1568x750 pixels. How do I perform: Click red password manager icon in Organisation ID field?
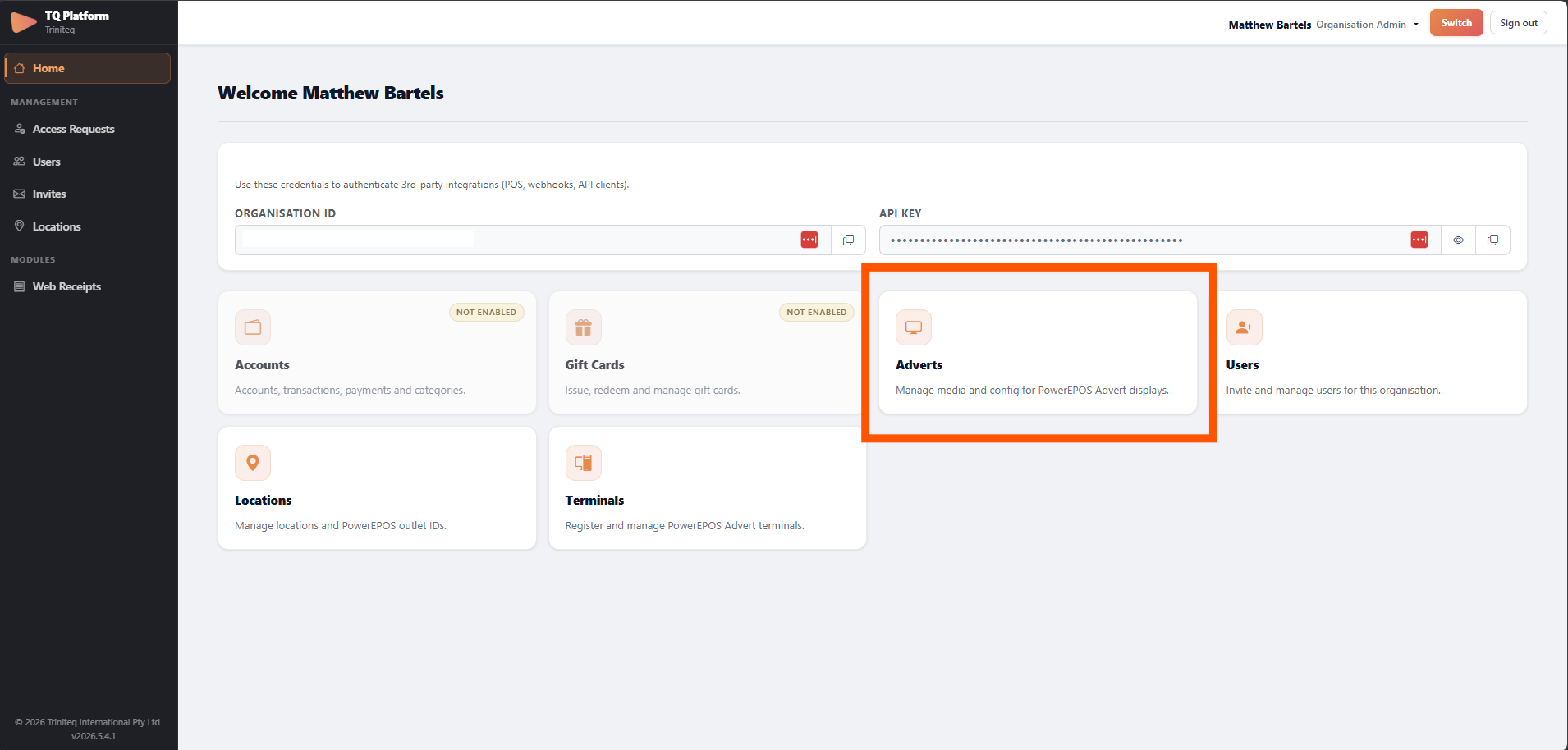[809, 240]
